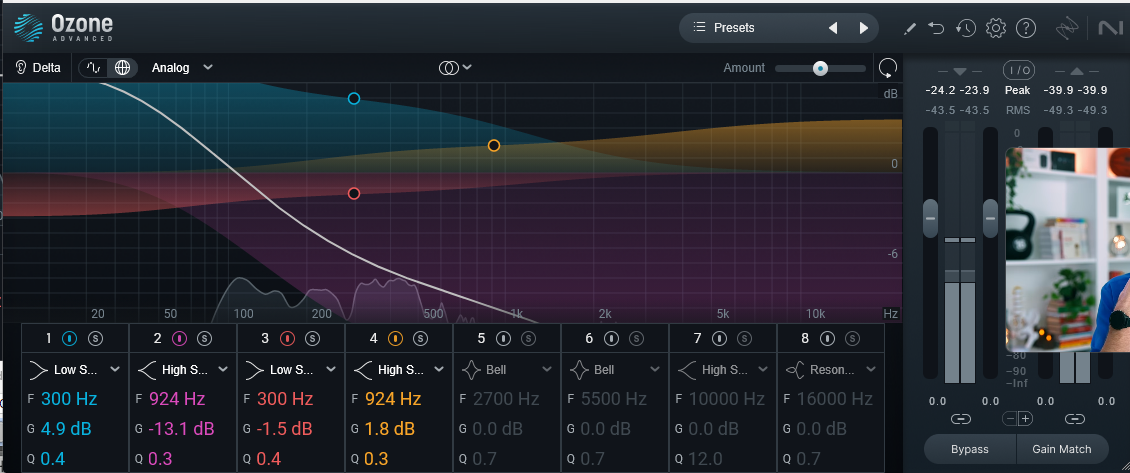
Task: Open the undo history clock icon
Action: (966, 28)
